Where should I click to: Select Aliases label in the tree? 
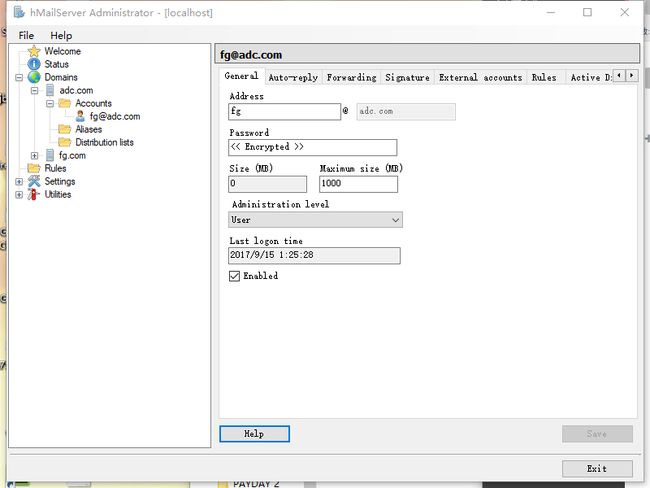click(88, 129)
